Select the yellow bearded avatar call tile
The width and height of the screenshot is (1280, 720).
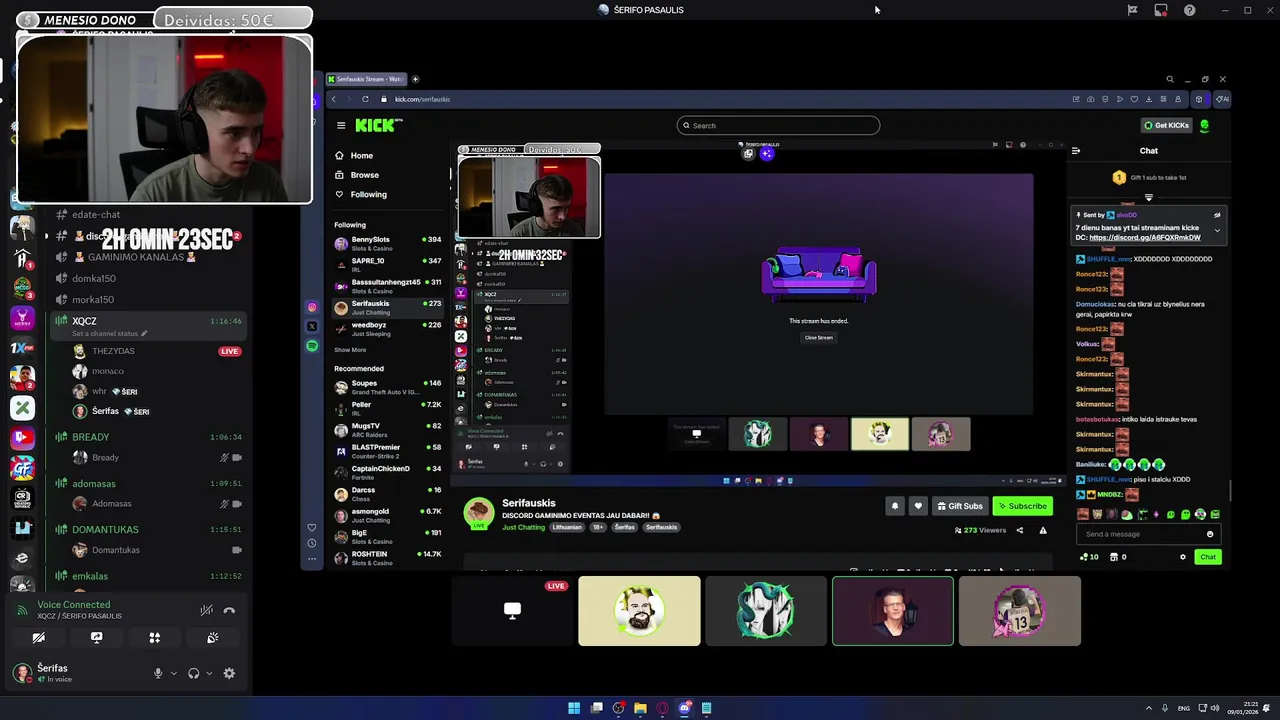tap(639, 610)
